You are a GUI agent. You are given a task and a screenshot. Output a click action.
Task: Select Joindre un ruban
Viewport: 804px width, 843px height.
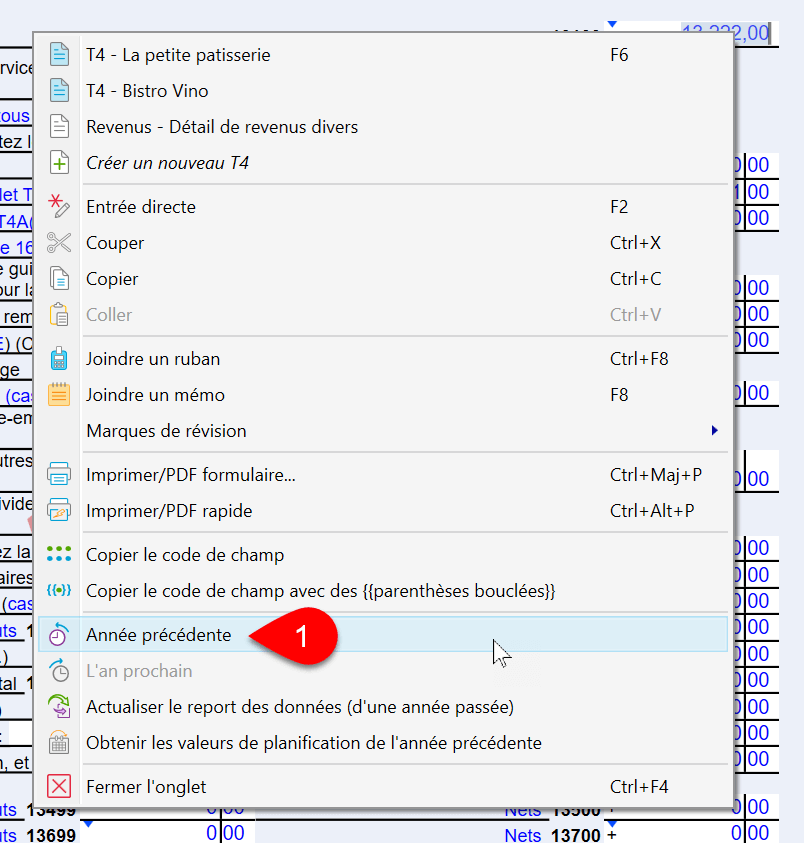tap(382, 359)
